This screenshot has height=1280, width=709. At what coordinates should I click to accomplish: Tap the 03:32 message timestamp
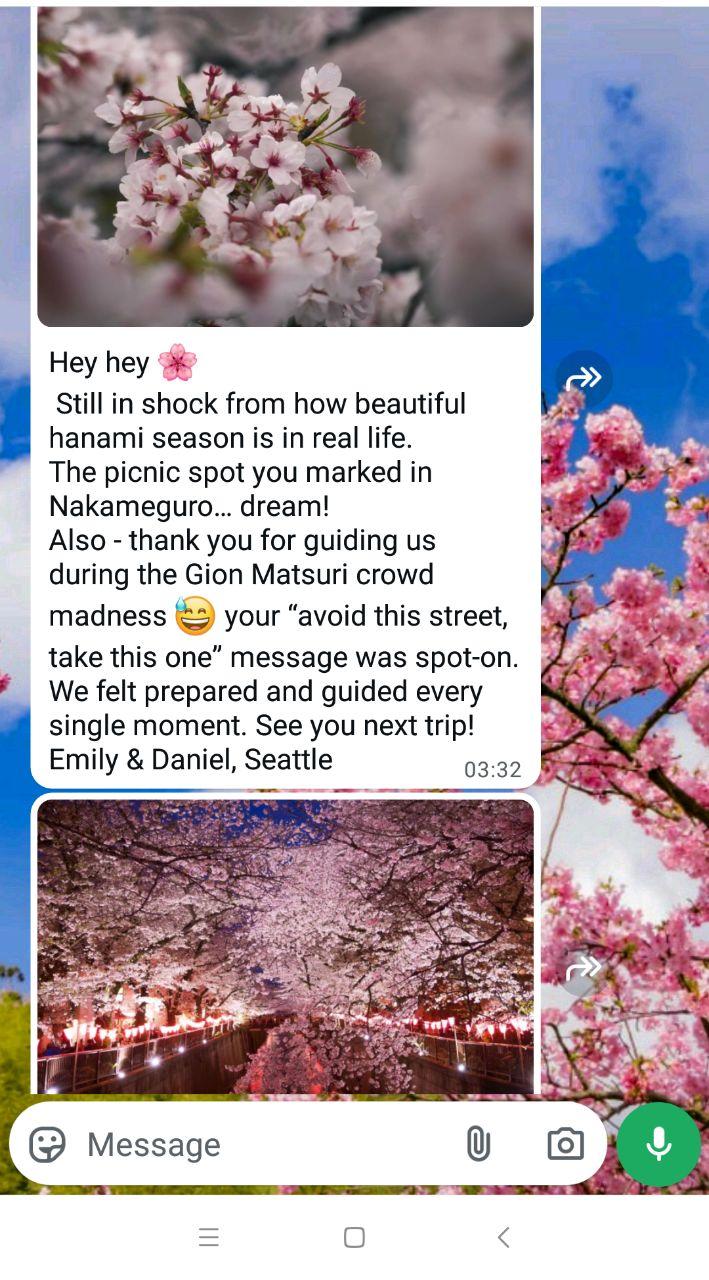tap(493, 769)
